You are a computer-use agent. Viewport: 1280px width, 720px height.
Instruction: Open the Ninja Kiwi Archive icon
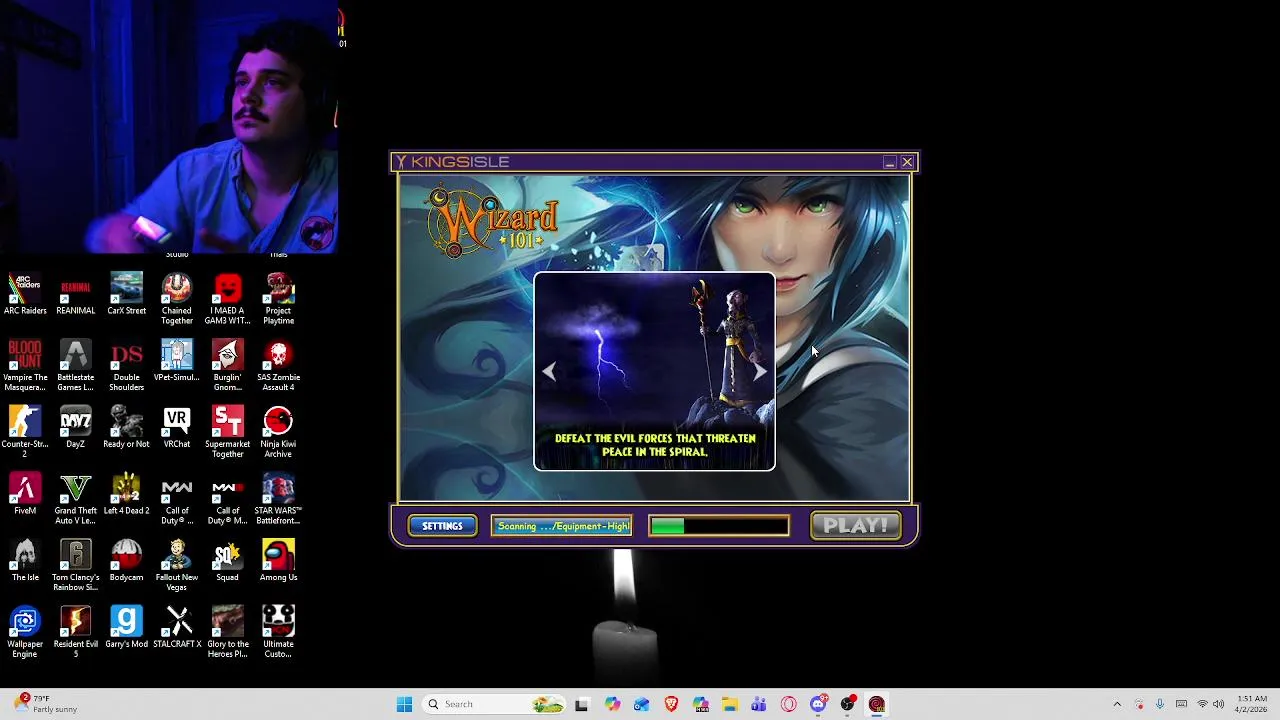pos(278,433)
